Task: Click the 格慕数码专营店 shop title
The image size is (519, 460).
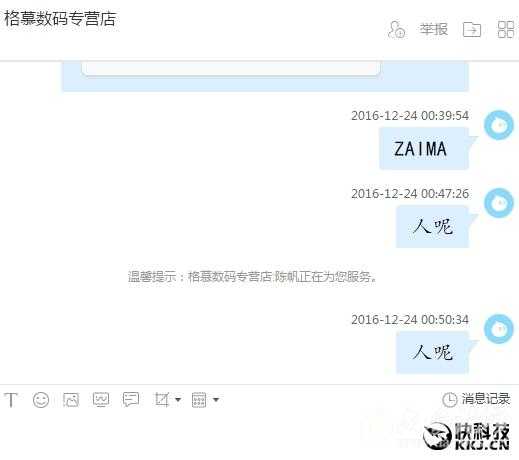Action: [x=60, y=19]
